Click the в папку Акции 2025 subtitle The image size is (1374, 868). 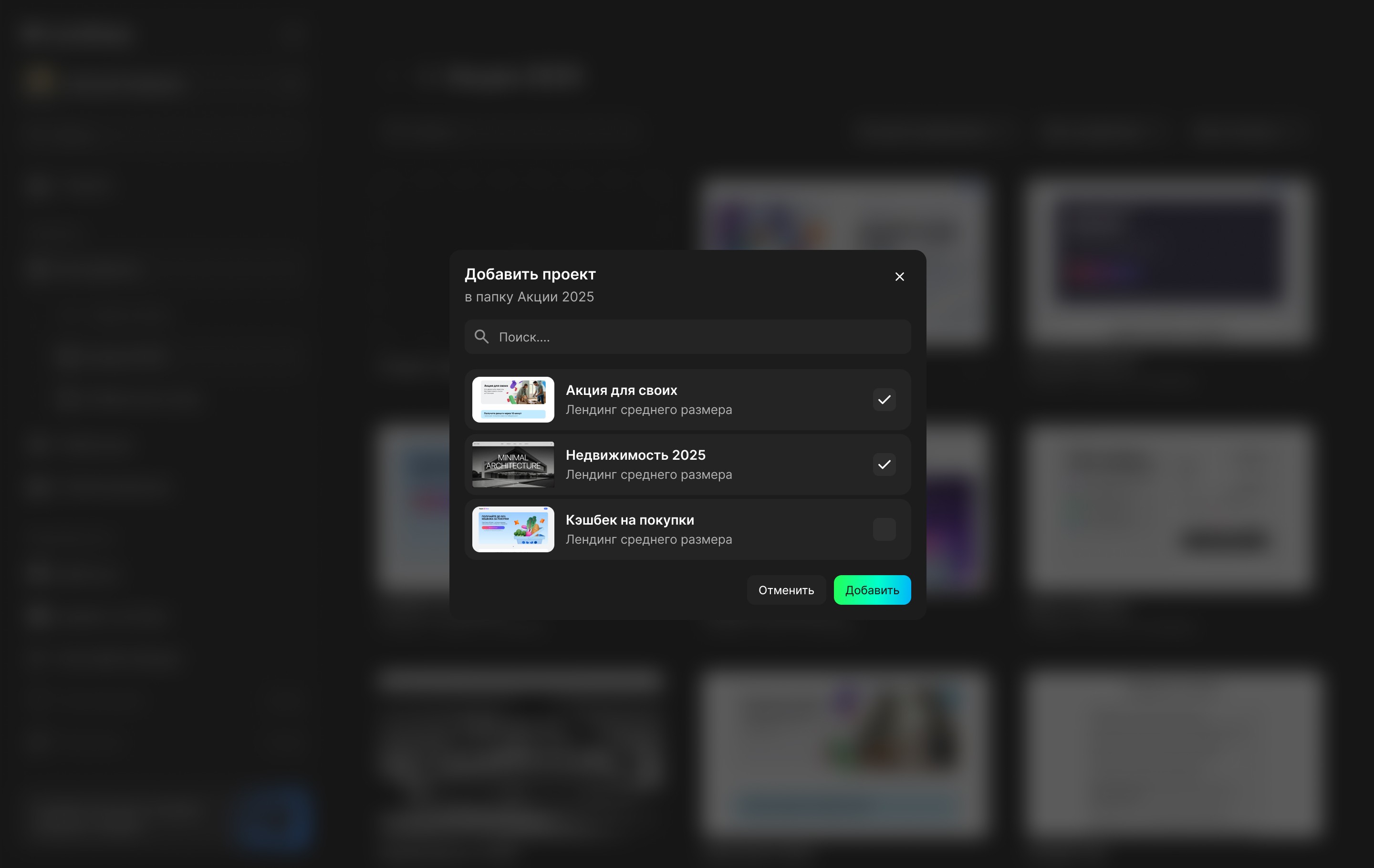(x=529, y=297)
